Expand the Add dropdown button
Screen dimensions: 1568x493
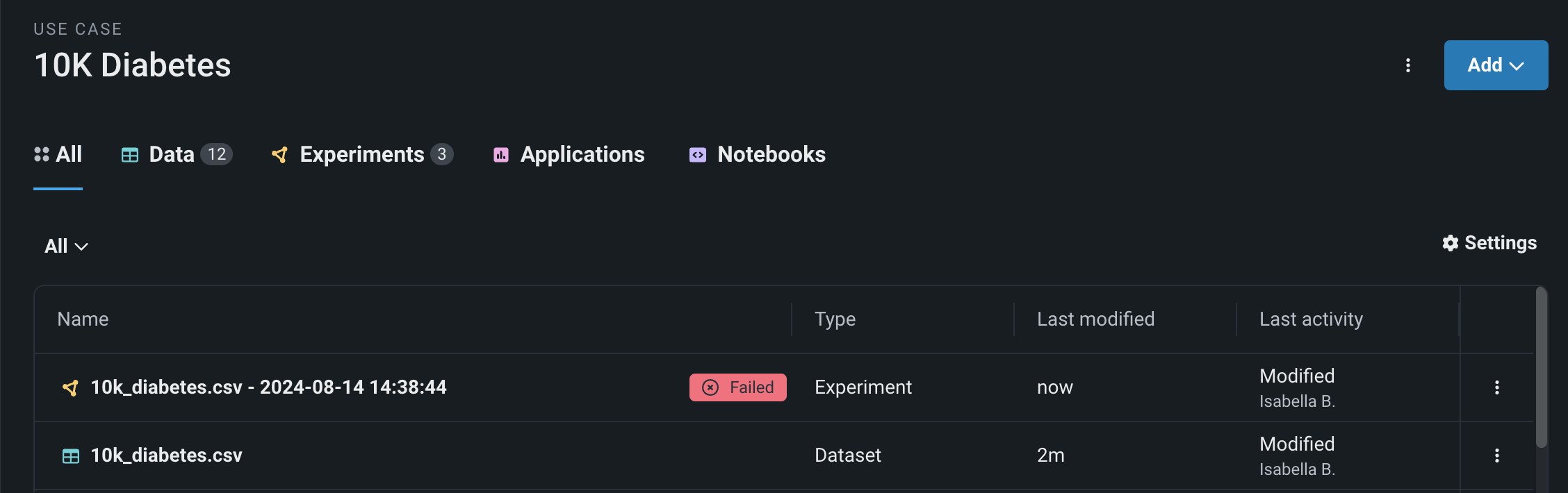(x=1496, y=65)
